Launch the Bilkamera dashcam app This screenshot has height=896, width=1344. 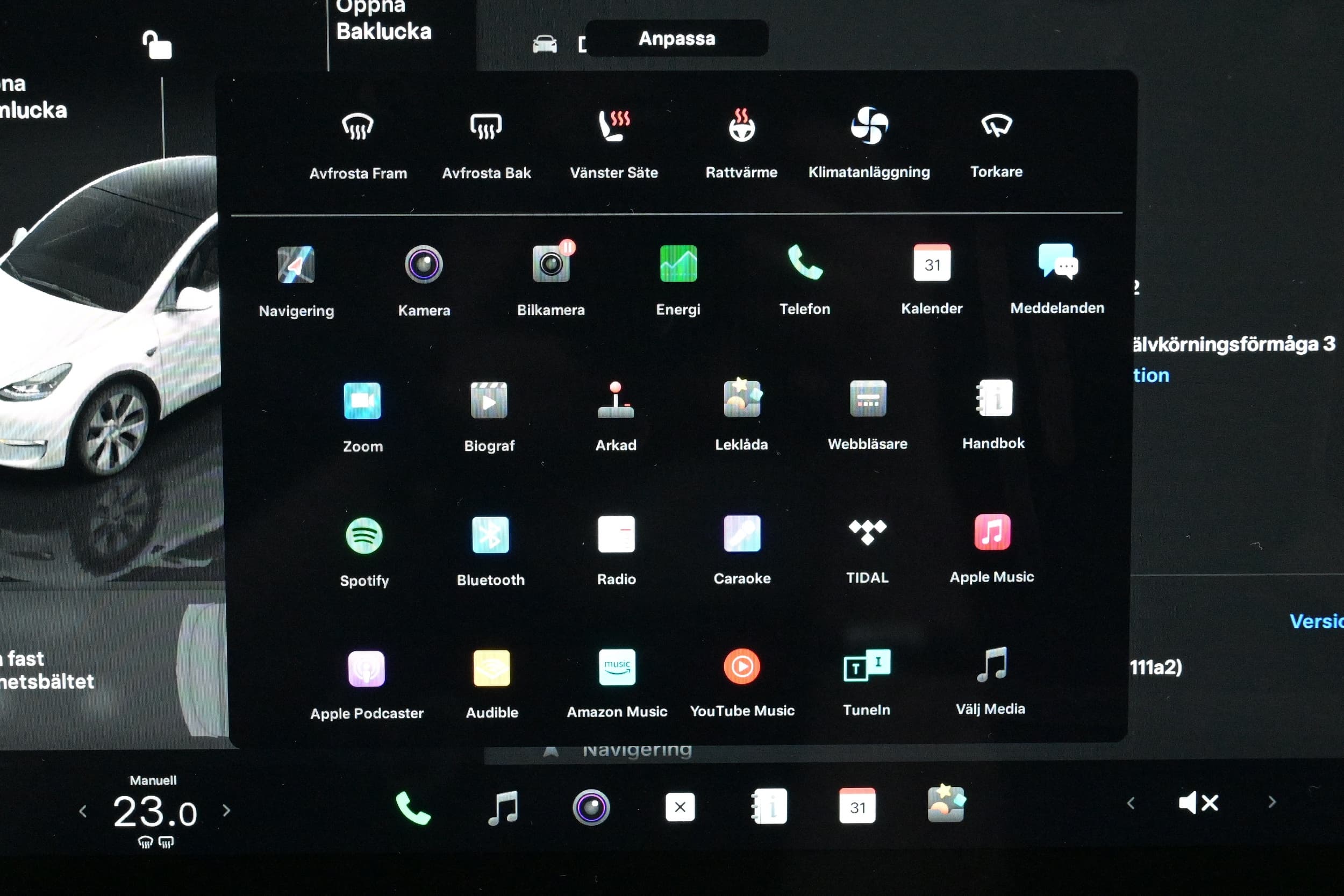coord(551,264)
